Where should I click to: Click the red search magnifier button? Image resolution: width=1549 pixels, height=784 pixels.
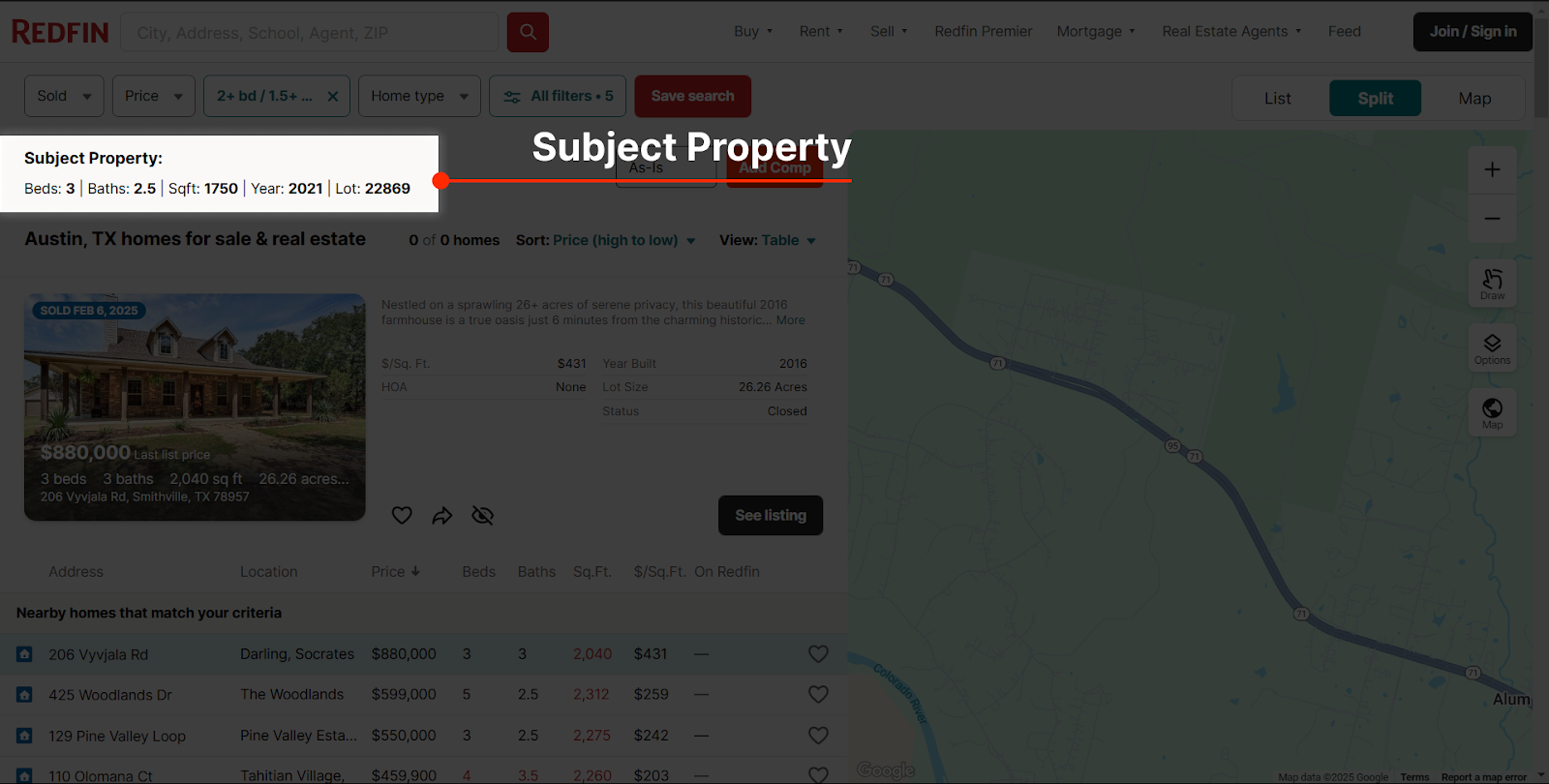point(528,32)
